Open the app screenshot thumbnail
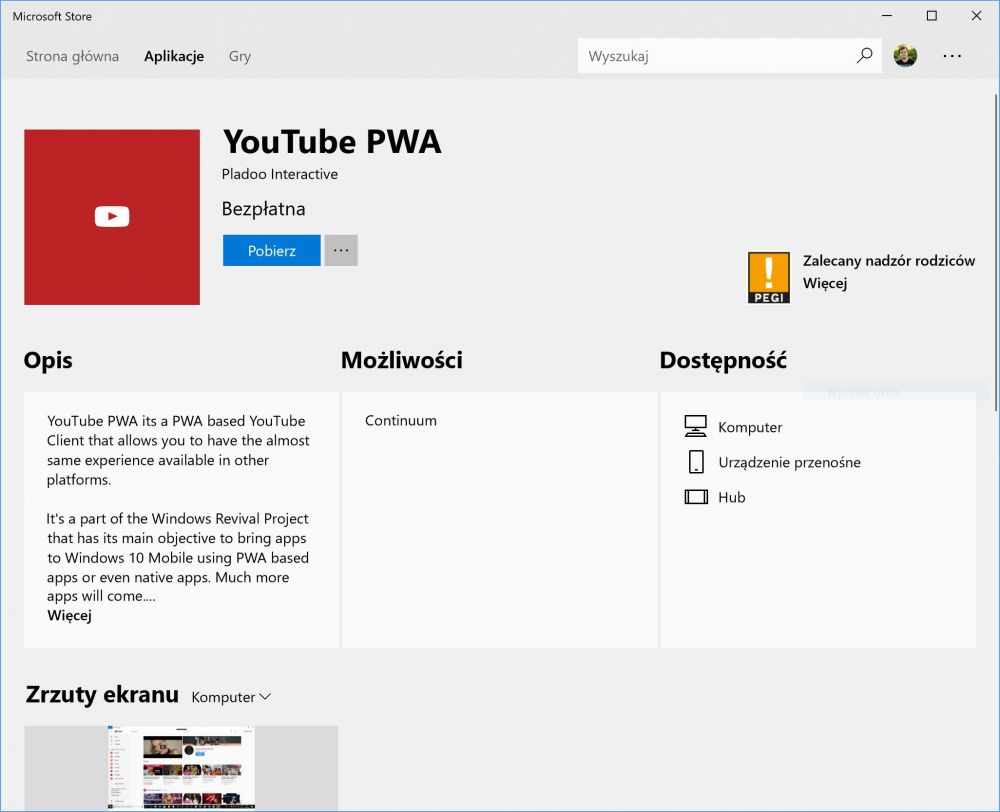Screen dimensions: 1000x812 tap(181, 768)
